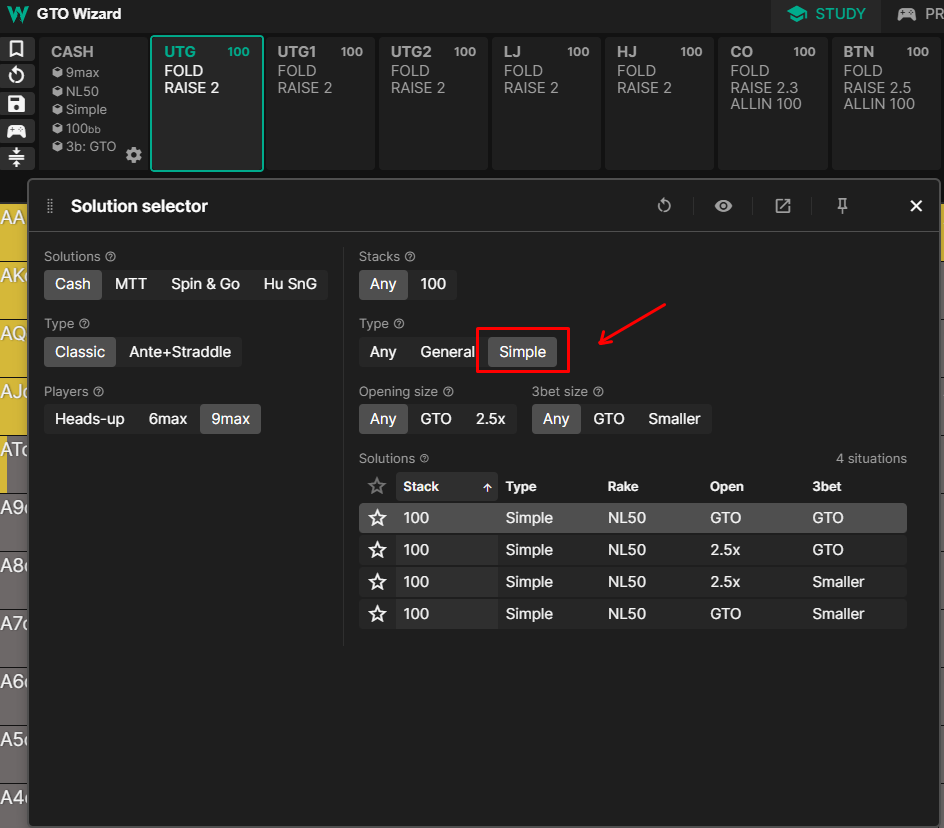Screen dimensions: 944x828
Task: Click the AA hand cell in range grid
Action: 13,232
